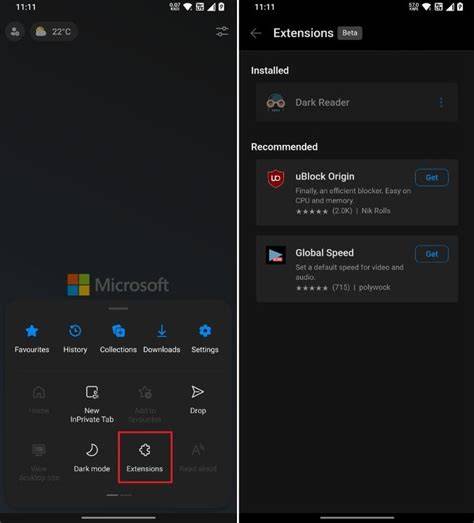Open page settings sliders icon
This screenshot has width=474, height=523.
222,32
